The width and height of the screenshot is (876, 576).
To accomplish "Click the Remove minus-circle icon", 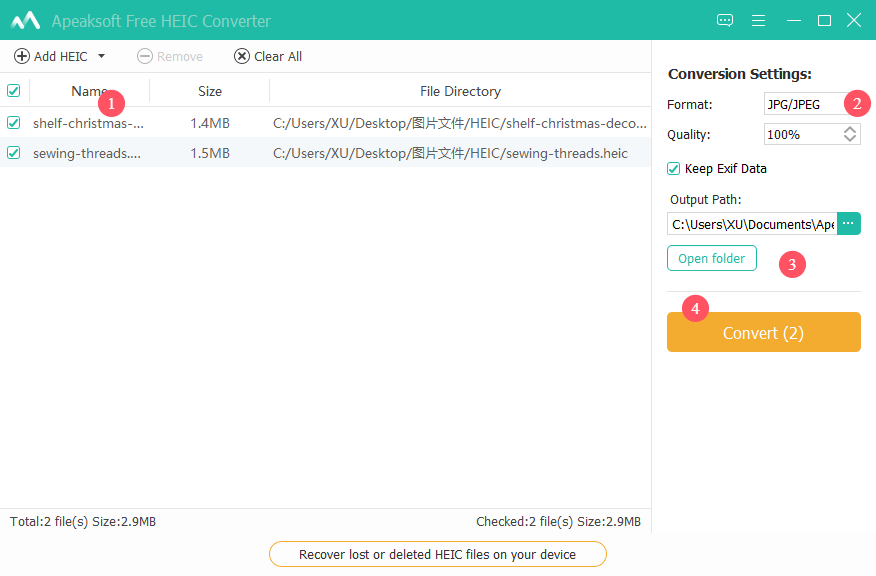I will (x=144, y=56).
